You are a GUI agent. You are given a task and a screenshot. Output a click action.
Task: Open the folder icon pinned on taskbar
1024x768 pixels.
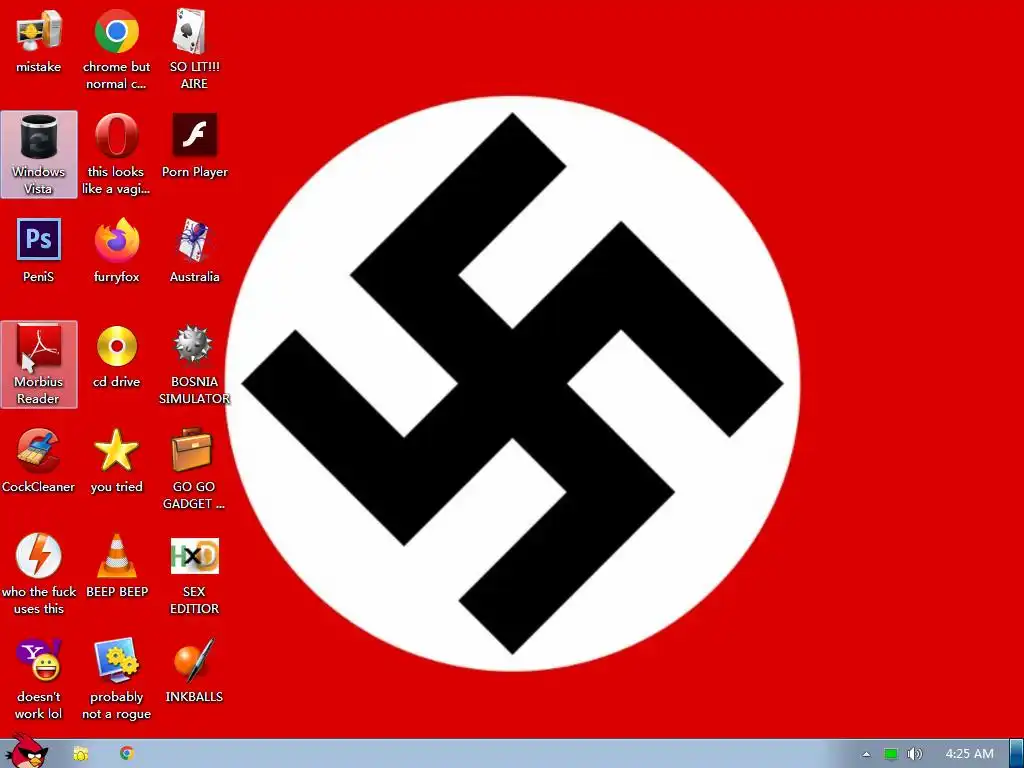81,754
